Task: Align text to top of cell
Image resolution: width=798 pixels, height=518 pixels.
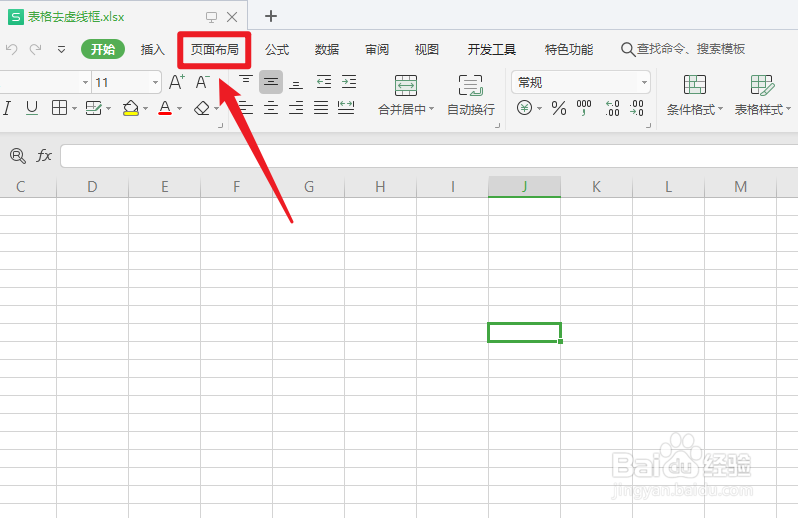Action: (246, 82)
